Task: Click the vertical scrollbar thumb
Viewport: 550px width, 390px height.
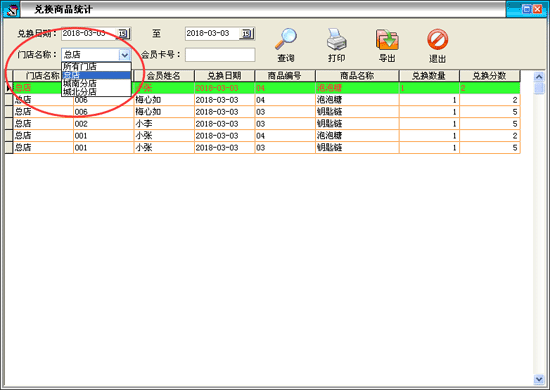Action: (x=539, y=88)
